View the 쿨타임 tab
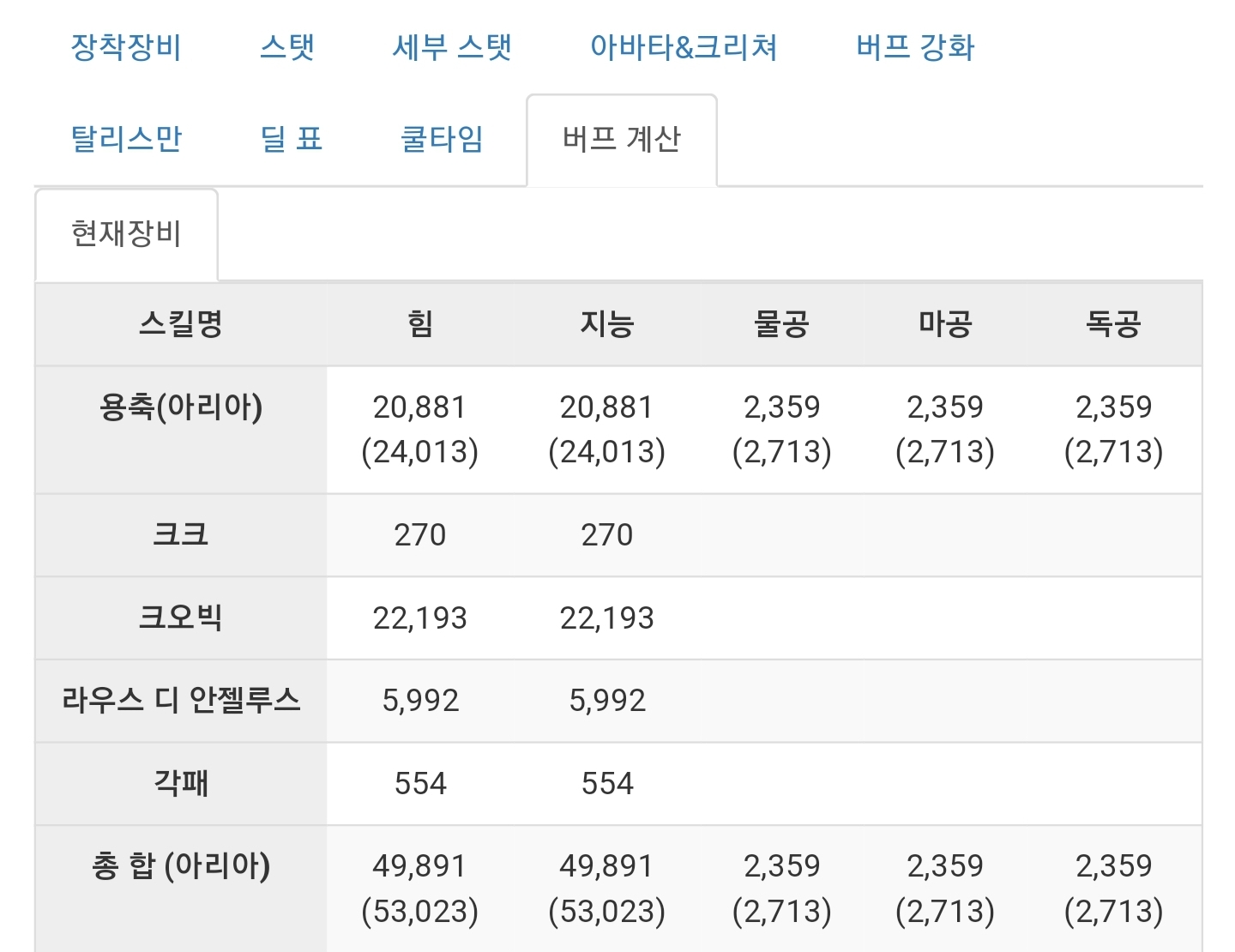 (443, 139)
